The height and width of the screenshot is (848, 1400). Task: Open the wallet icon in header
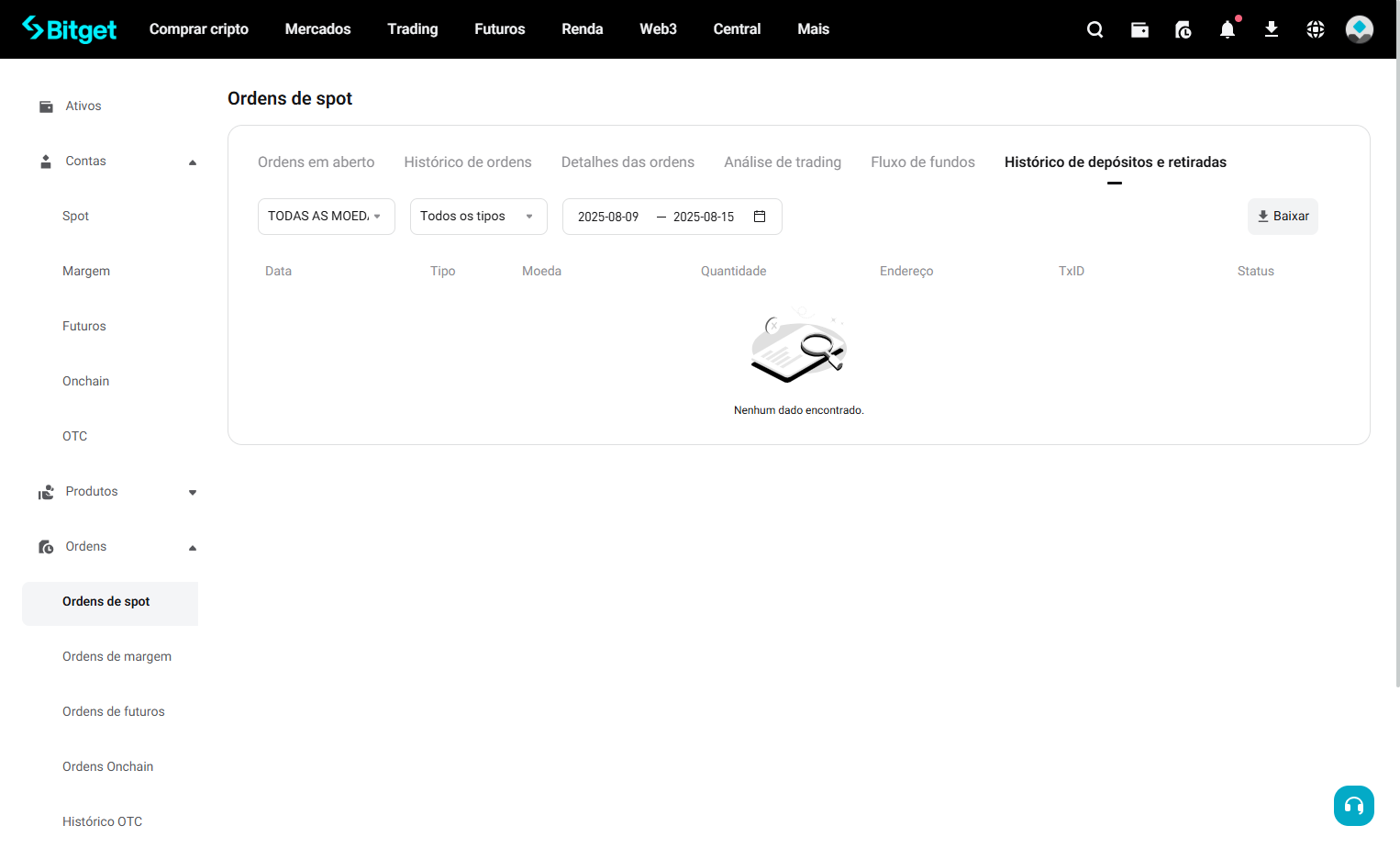1139,29
